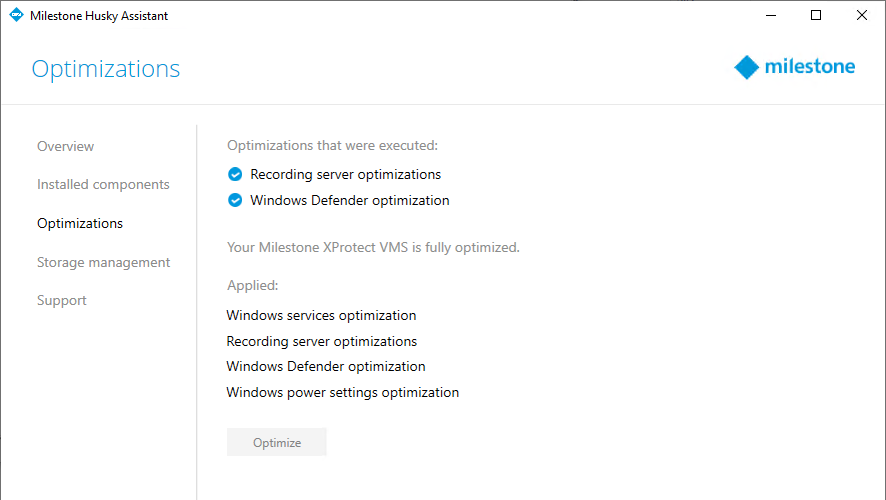Select the Optimizations sidebar item
The width and height of the screenshot is (886, 500).
tap(80, 223)
